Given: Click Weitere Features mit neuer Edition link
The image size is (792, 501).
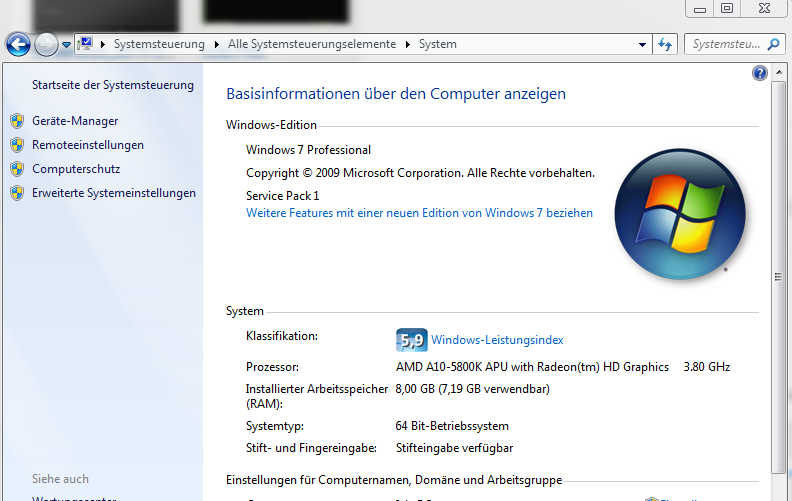Looking at the screenshot, I should (419, 213).
